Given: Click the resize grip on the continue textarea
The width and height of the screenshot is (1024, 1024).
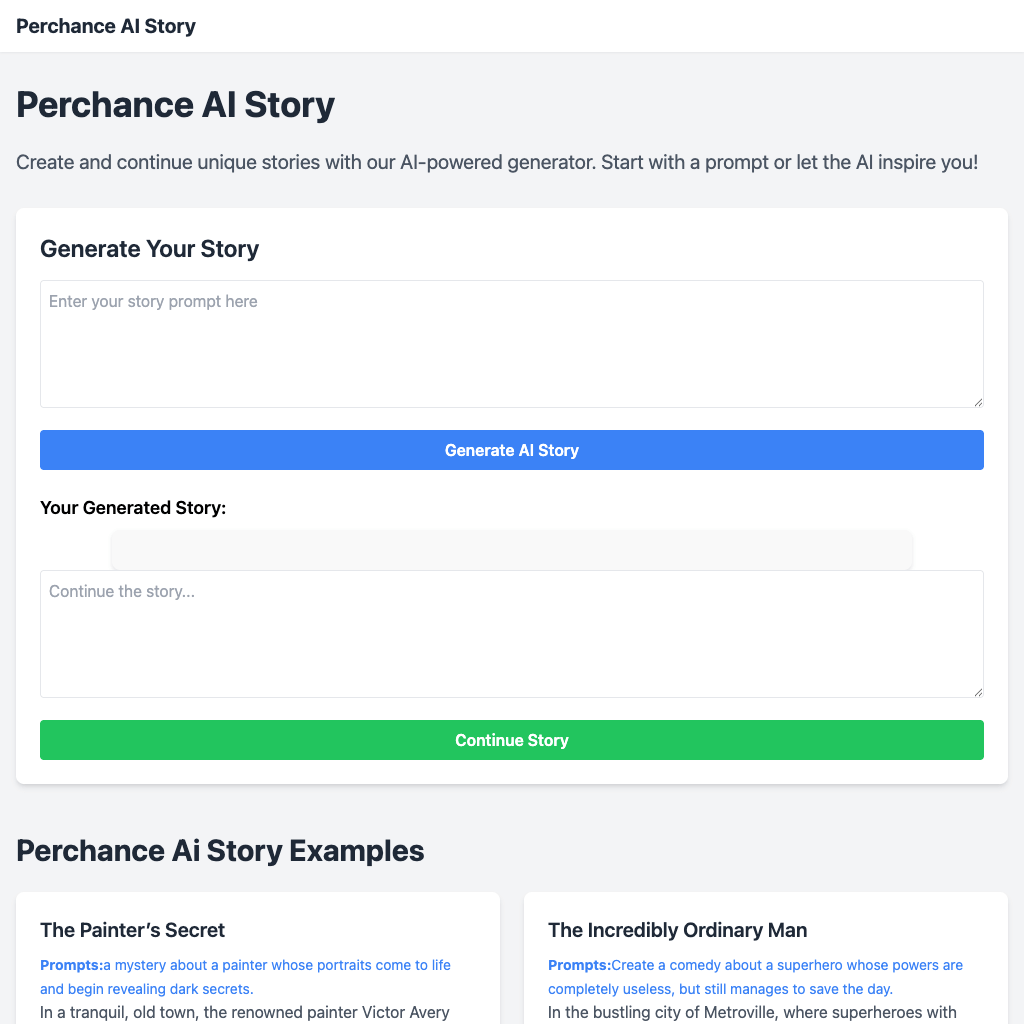Looking at the screenshot, I should click(x=978, y=691).
